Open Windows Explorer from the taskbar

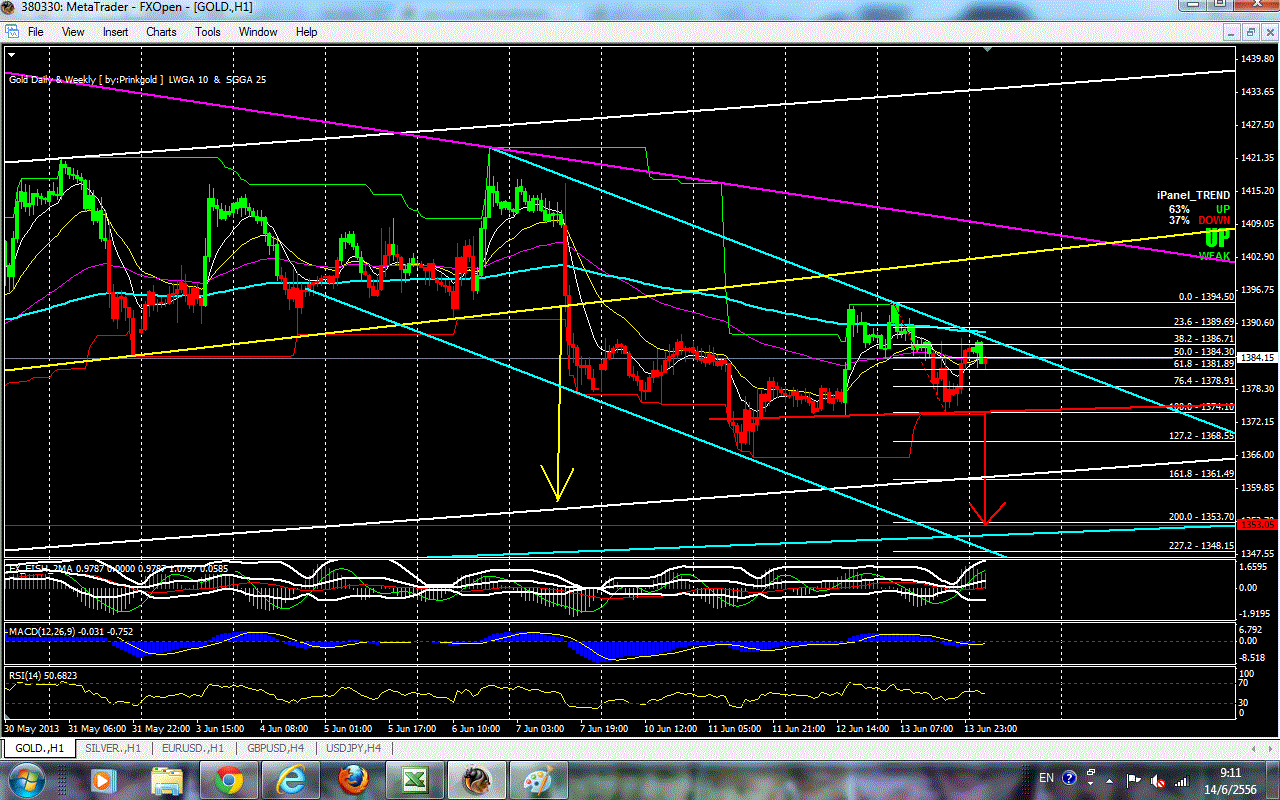click(x=167, y=779)
